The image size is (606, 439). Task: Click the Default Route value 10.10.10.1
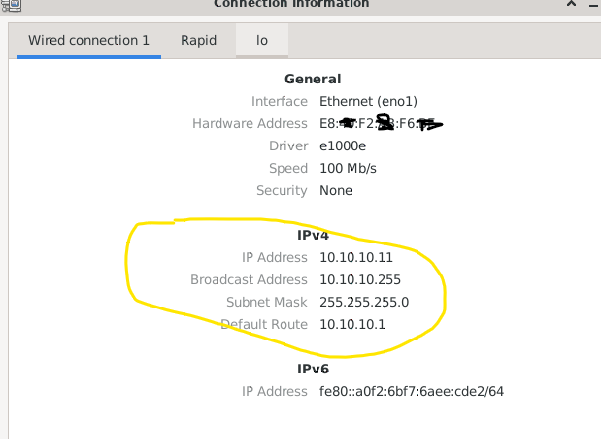coord(352,324)
